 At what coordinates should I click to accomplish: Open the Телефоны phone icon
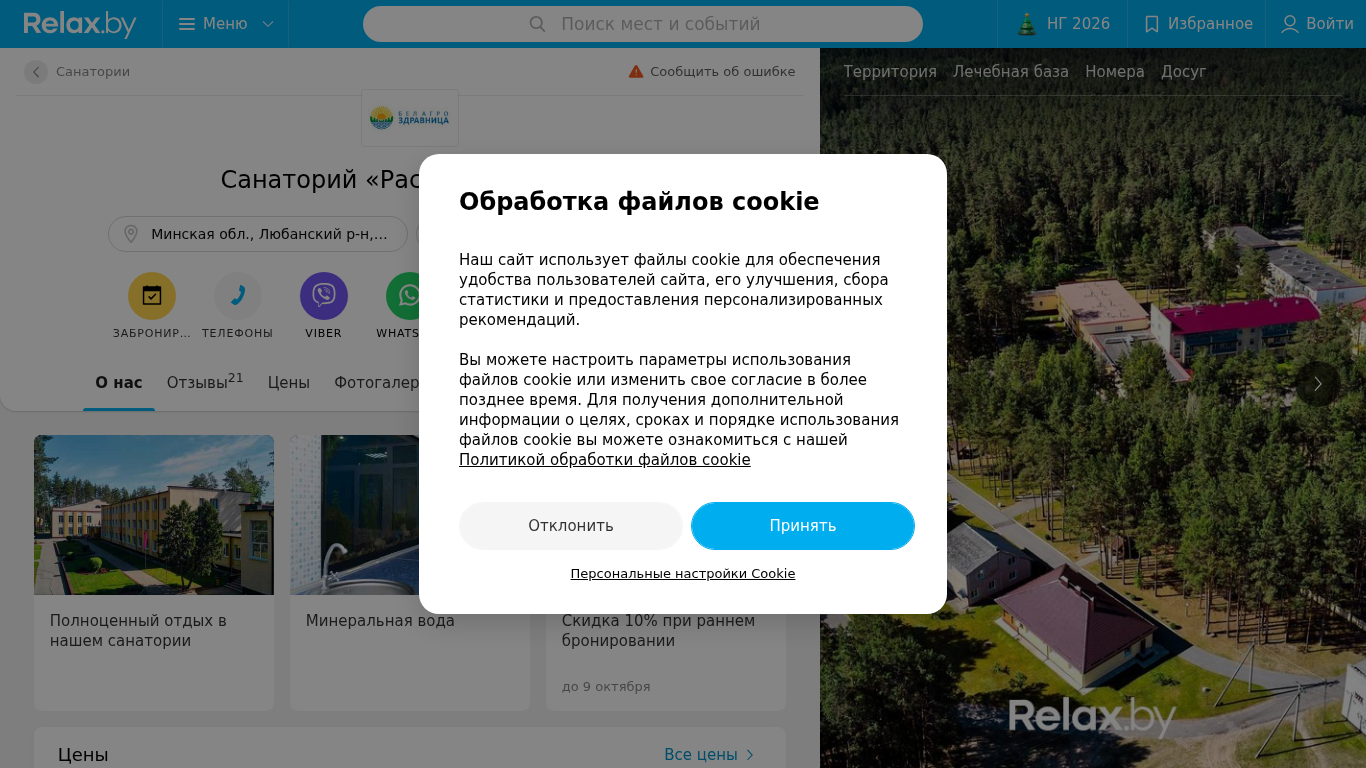(238, 296)
